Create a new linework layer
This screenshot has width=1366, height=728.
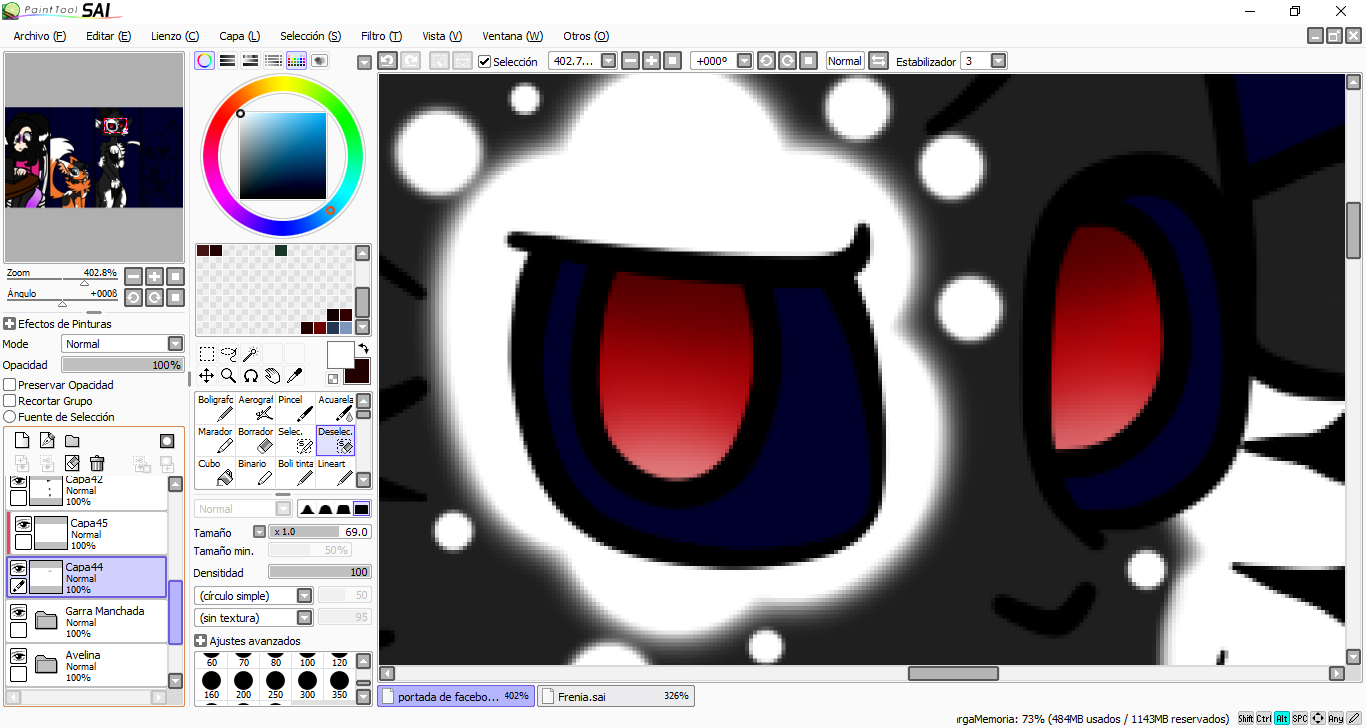[x=46, y=440]
